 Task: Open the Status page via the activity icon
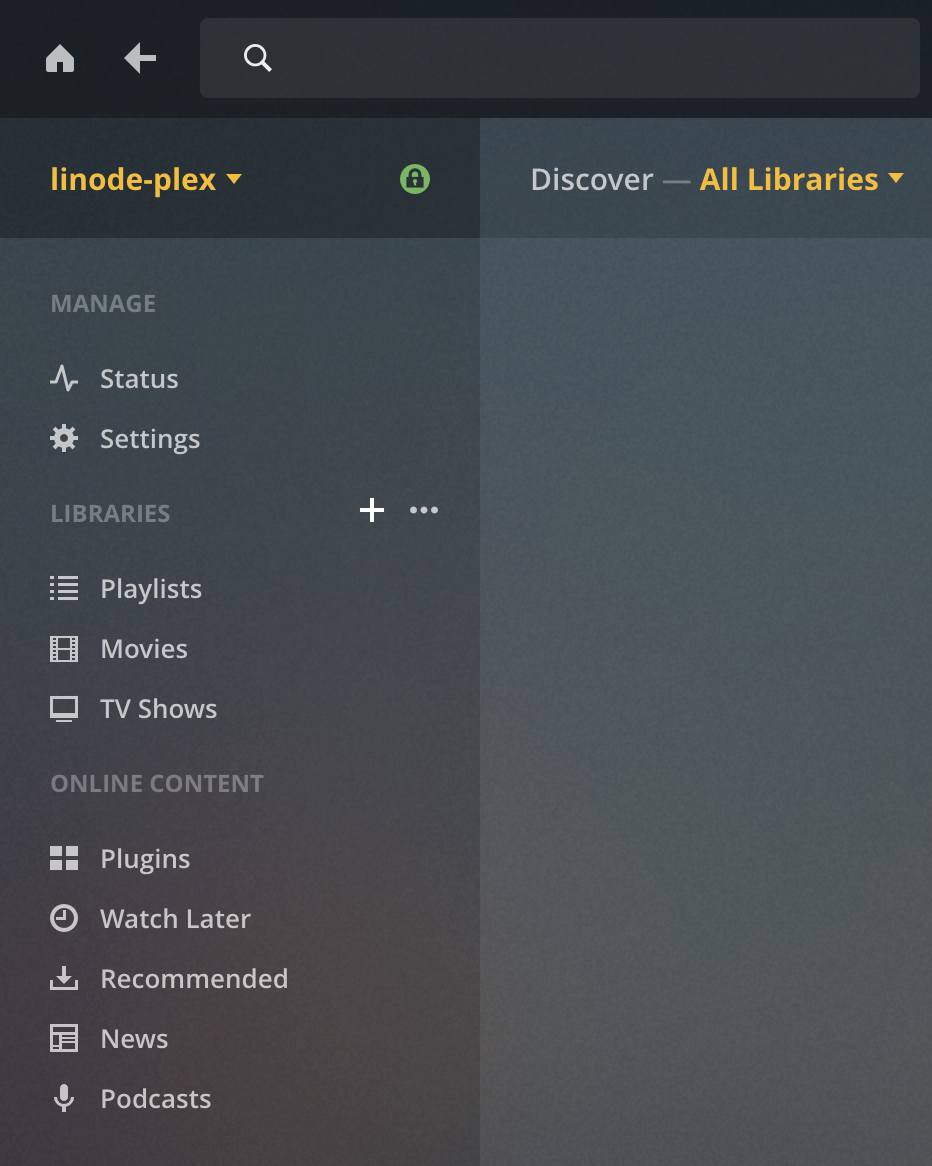pyautogui.click(x=64, y=378)
